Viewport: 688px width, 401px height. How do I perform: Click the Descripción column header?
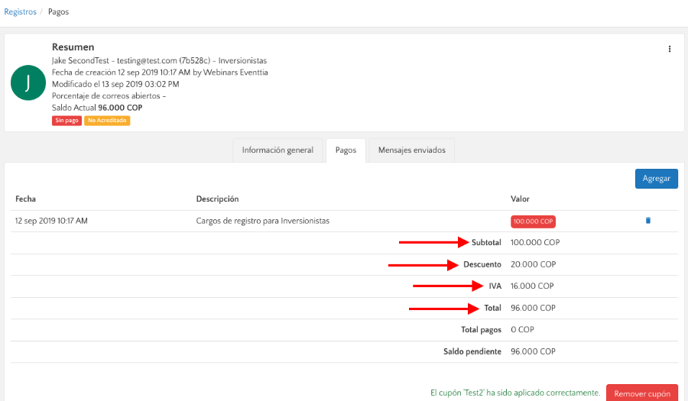[217, 199]
